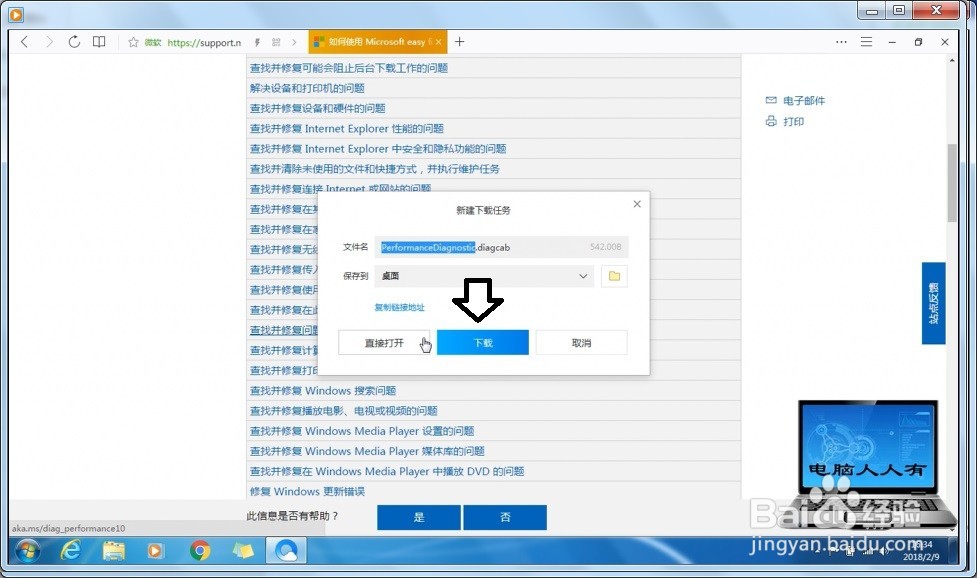Viewport: 977px width, 578px height.
Task: Click the active browser icon in taskbar
Action: [x=286, y=551]
